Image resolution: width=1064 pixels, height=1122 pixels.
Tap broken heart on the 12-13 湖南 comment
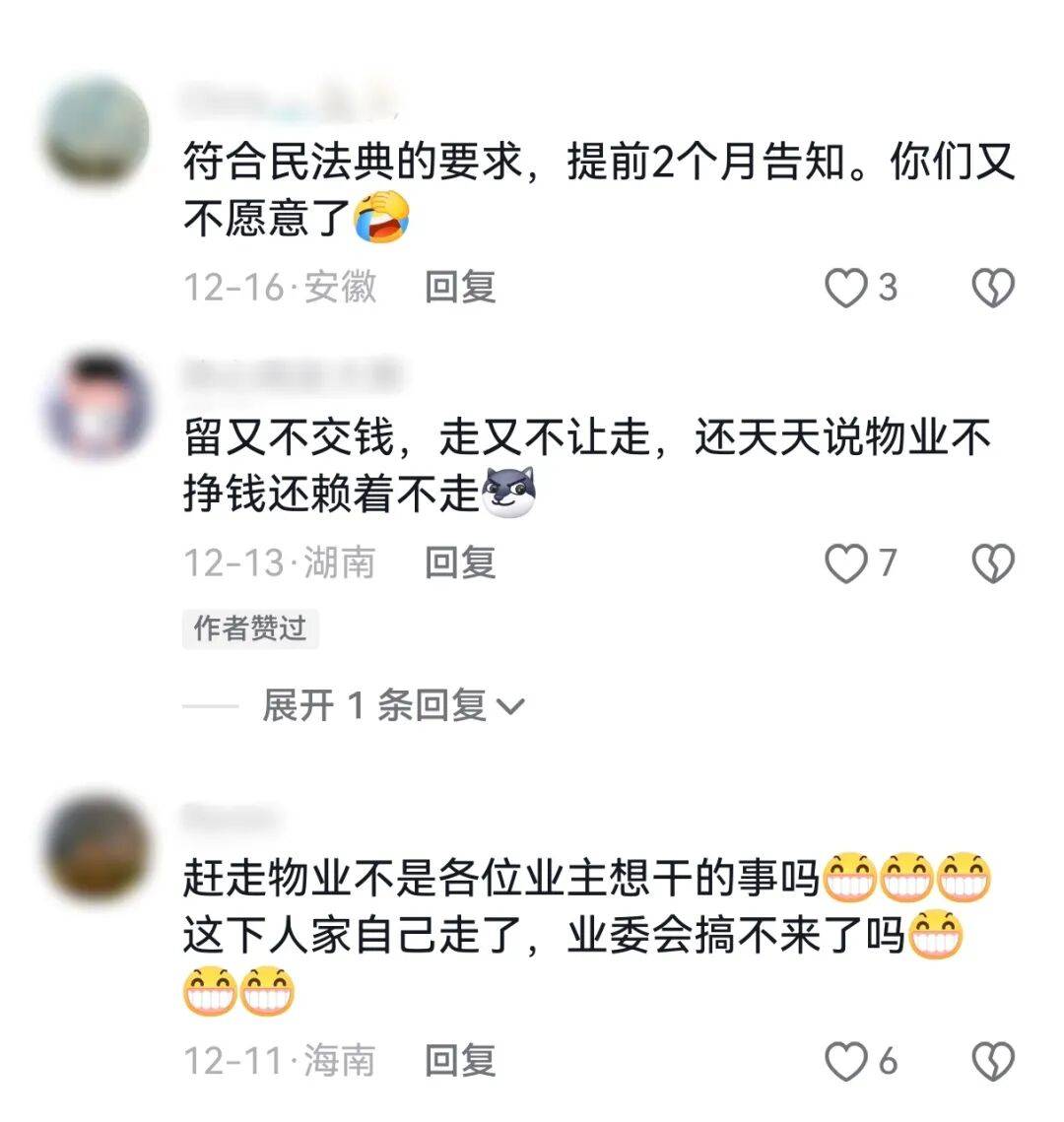(x=993, y=563)
